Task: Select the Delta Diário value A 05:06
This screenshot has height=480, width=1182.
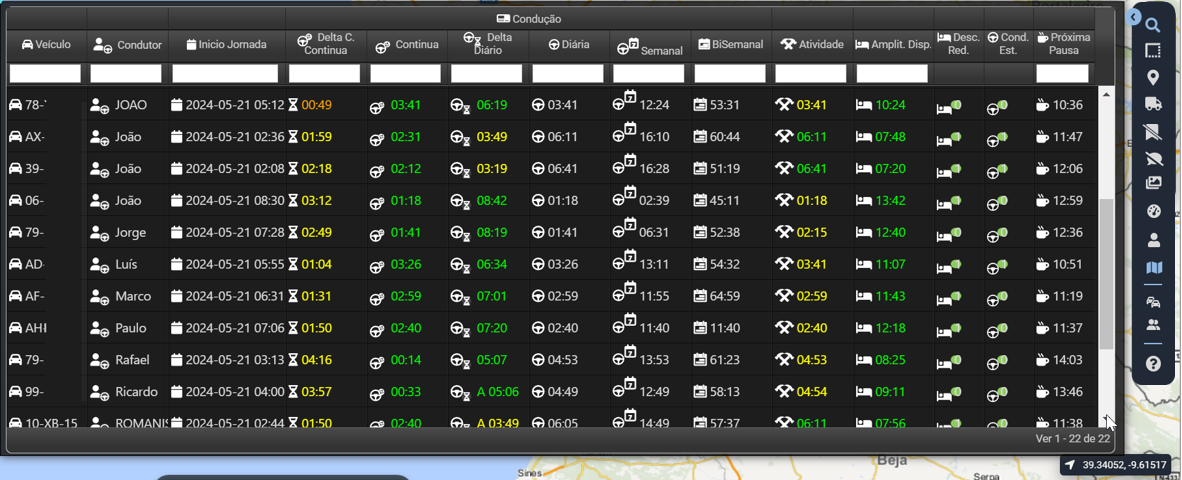Action: (x=498, y=392)
